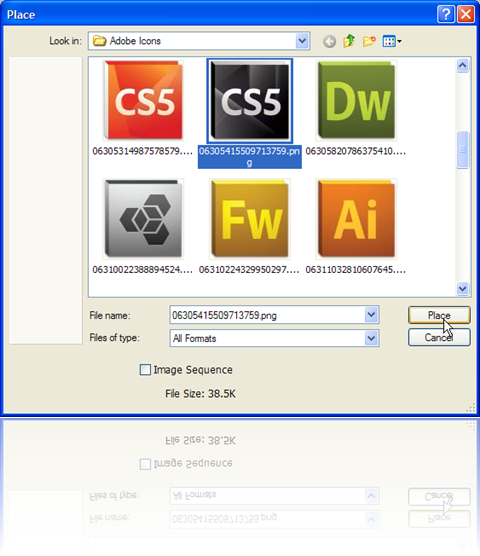480x556 pixels.
Task: Close the Place dialog
Action: (x=465, y=15)
